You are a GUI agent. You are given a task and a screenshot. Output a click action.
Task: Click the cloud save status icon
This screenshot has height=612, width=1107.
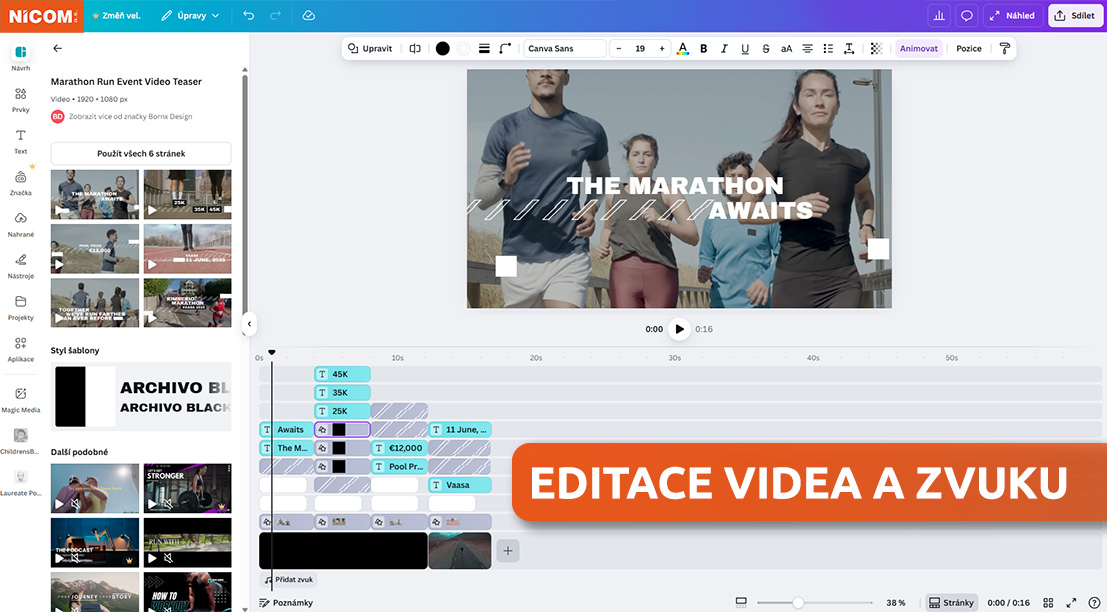(x=308, y=16)
